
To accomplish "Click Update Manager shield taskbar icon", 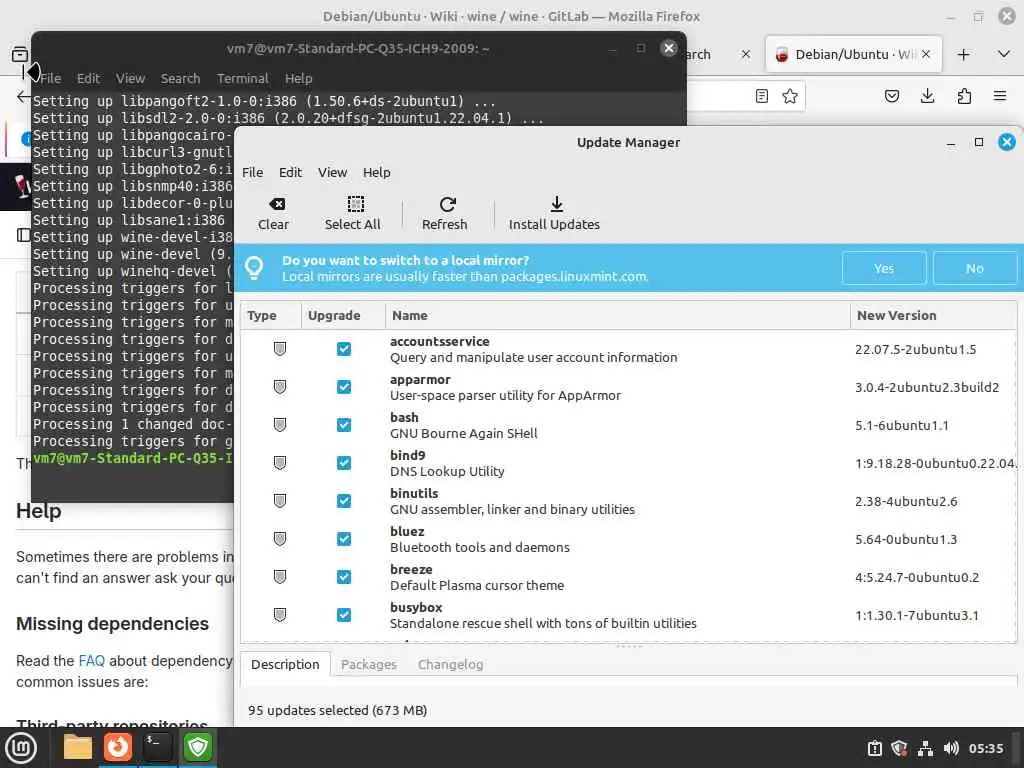I will click(198, 747).
